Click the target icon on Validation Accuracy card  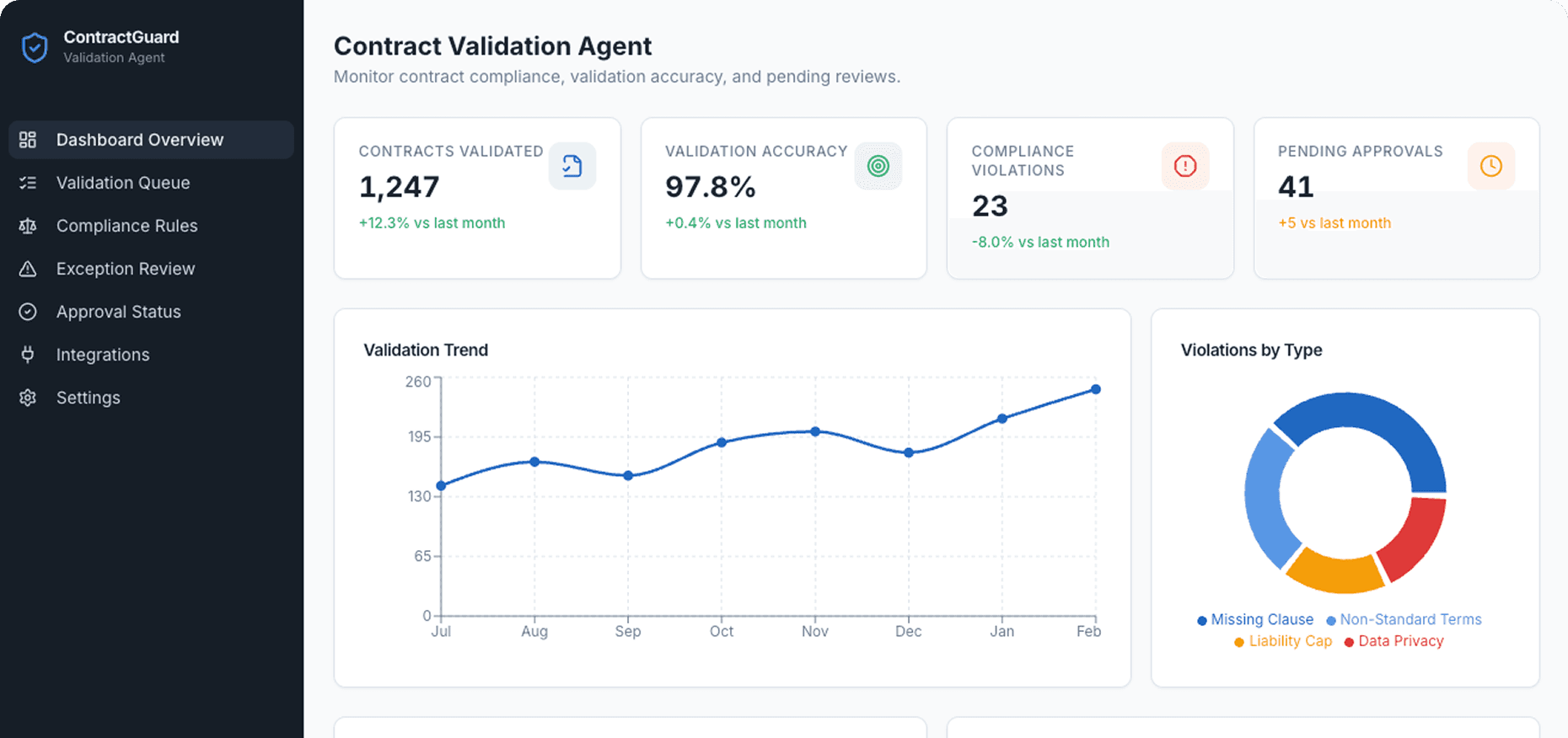point(878,166)
